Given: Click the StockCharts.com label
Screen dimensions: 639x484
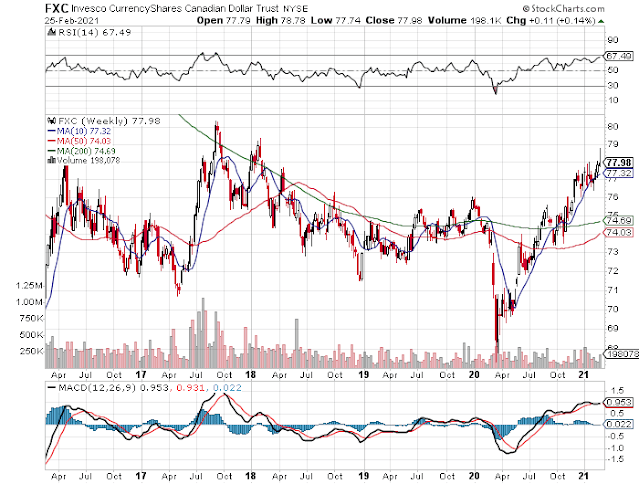Looking at the screenshot, I should (x=564, y=9).
